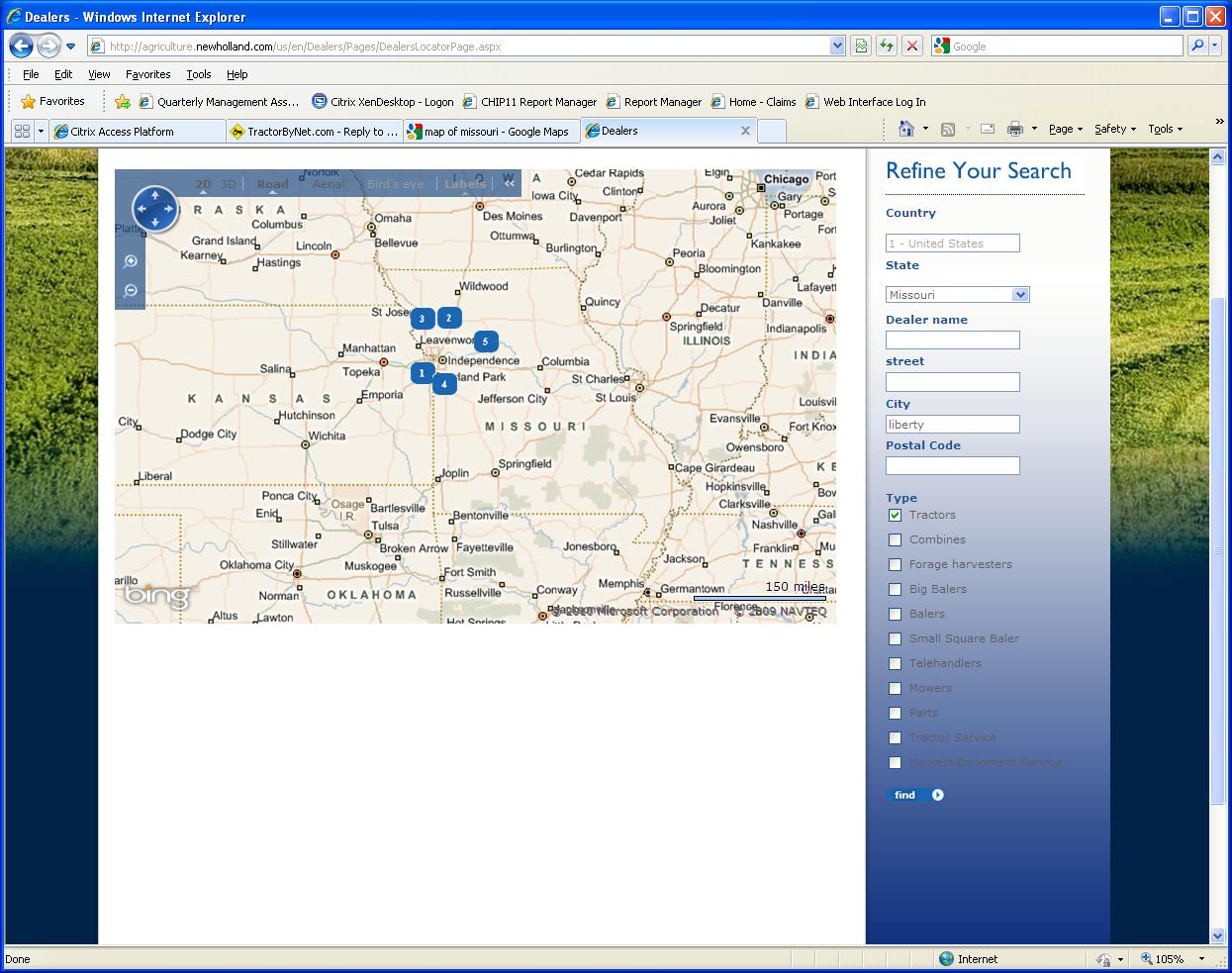This screenshot has width=1232, height=973.
Task: Switch to map of missouri Google Maps tab
Action: click(x=492, y=131)
